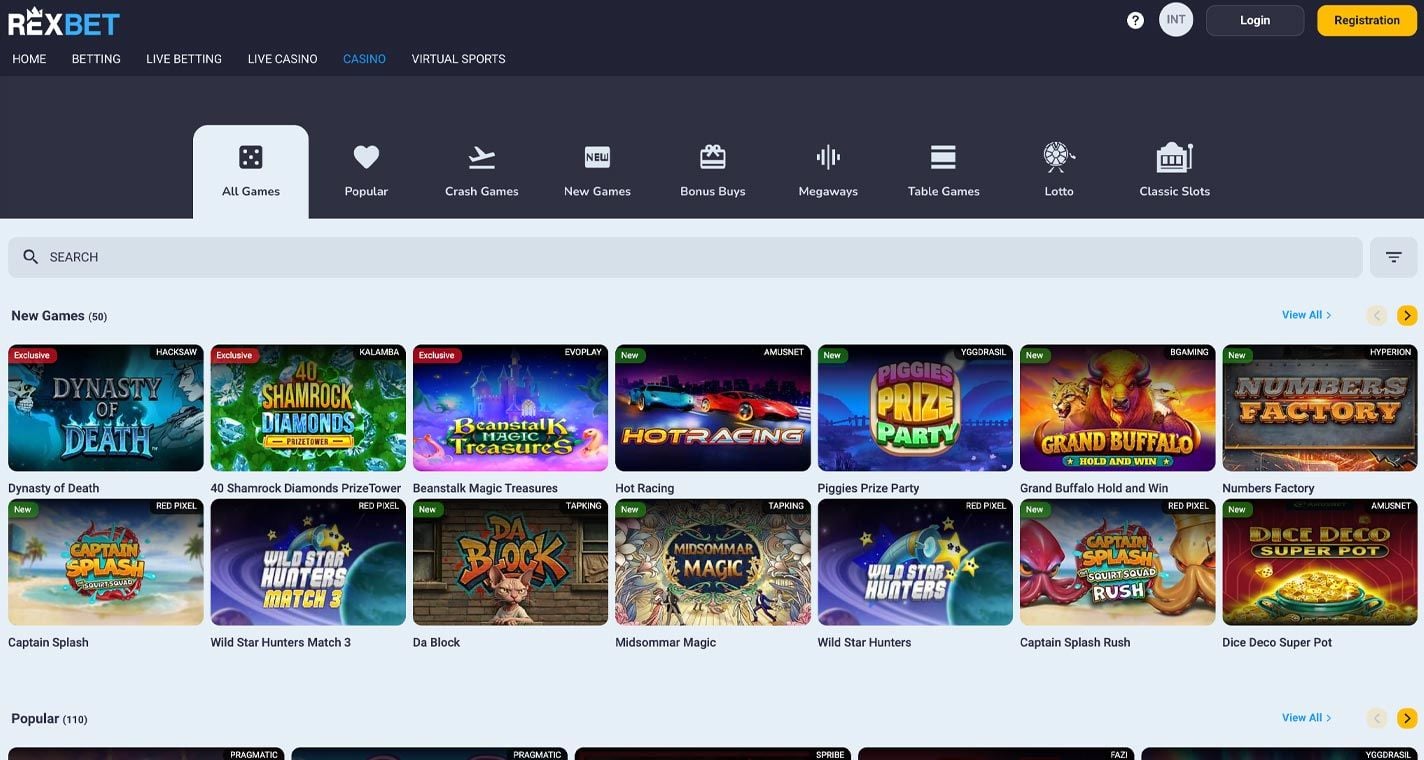Show next New Games with right arrow

[x=1407, y=316]
